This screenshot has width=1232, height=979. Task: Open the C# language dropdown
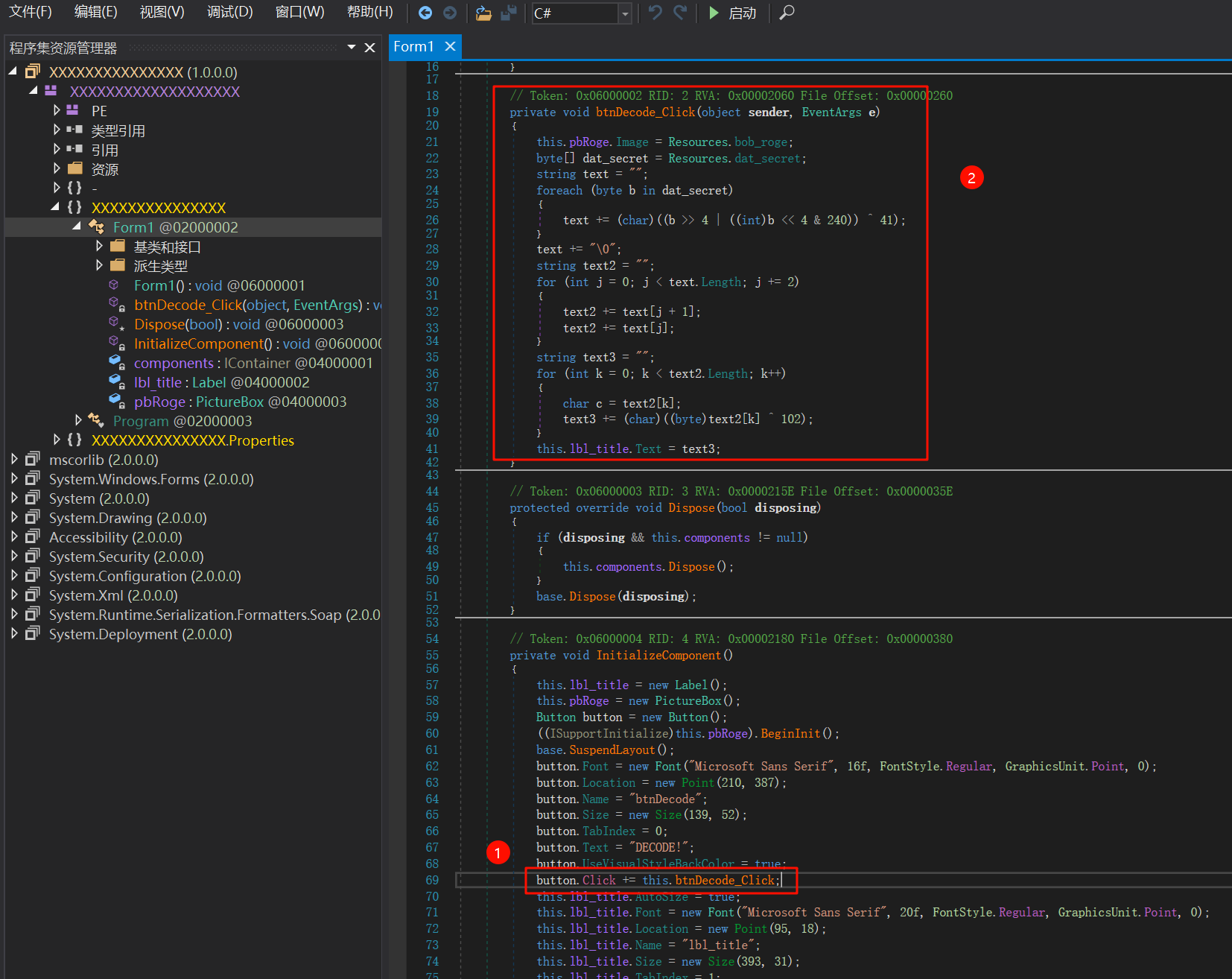coord(625,13)
